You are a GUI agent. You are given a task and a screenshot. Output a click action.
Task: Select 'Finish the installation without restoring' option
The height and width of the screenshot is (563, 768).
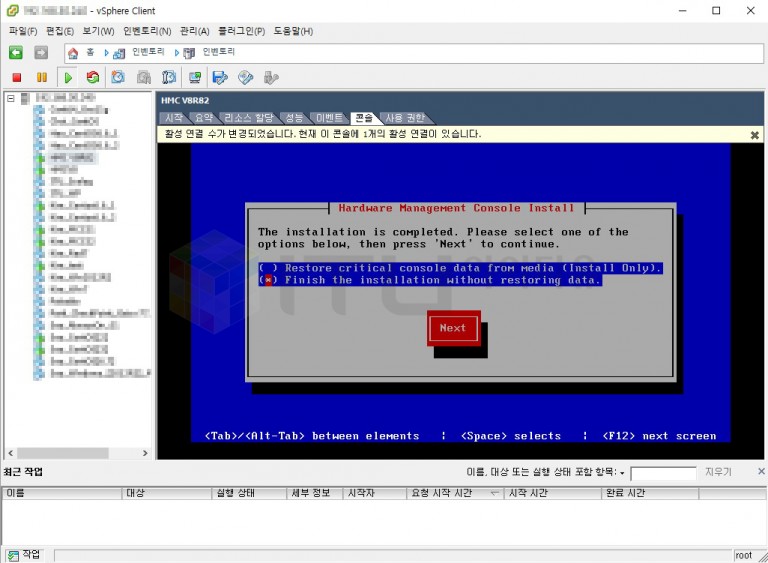click(x=266, y=280)
